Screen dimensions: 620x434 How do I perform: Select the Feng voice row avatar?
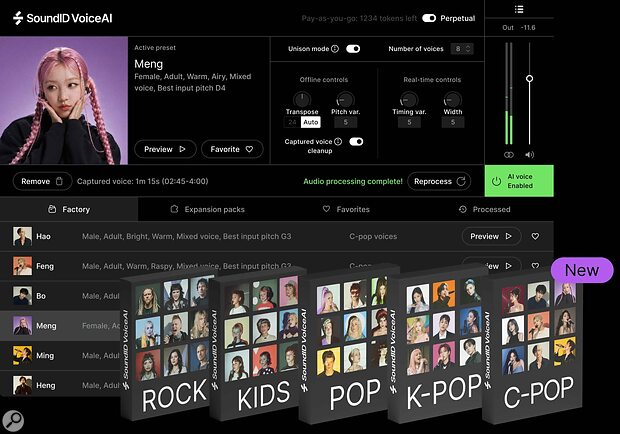(22, 266)
